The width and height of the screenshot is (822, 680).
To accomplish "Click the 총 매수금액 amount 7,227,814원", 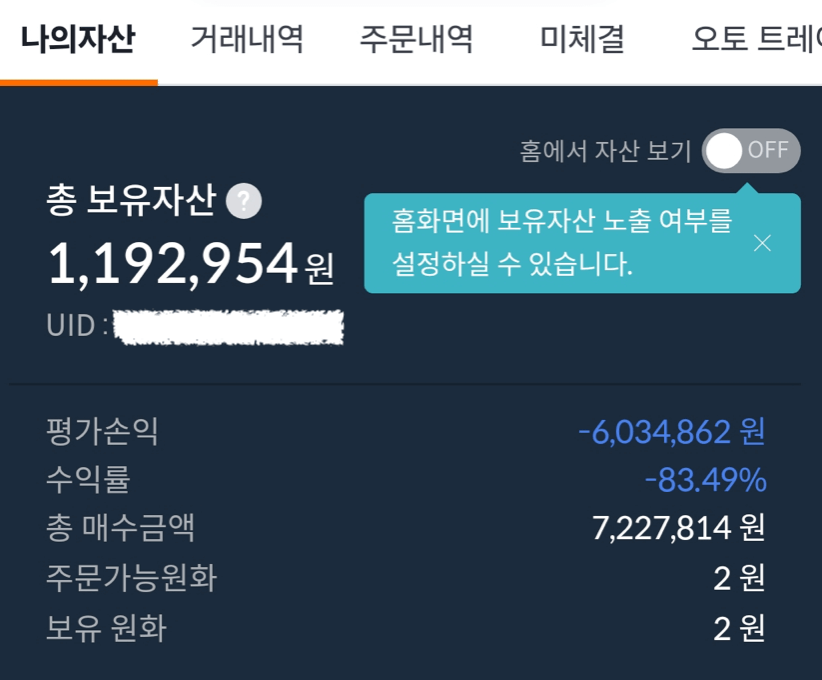I will click(680, 528).
